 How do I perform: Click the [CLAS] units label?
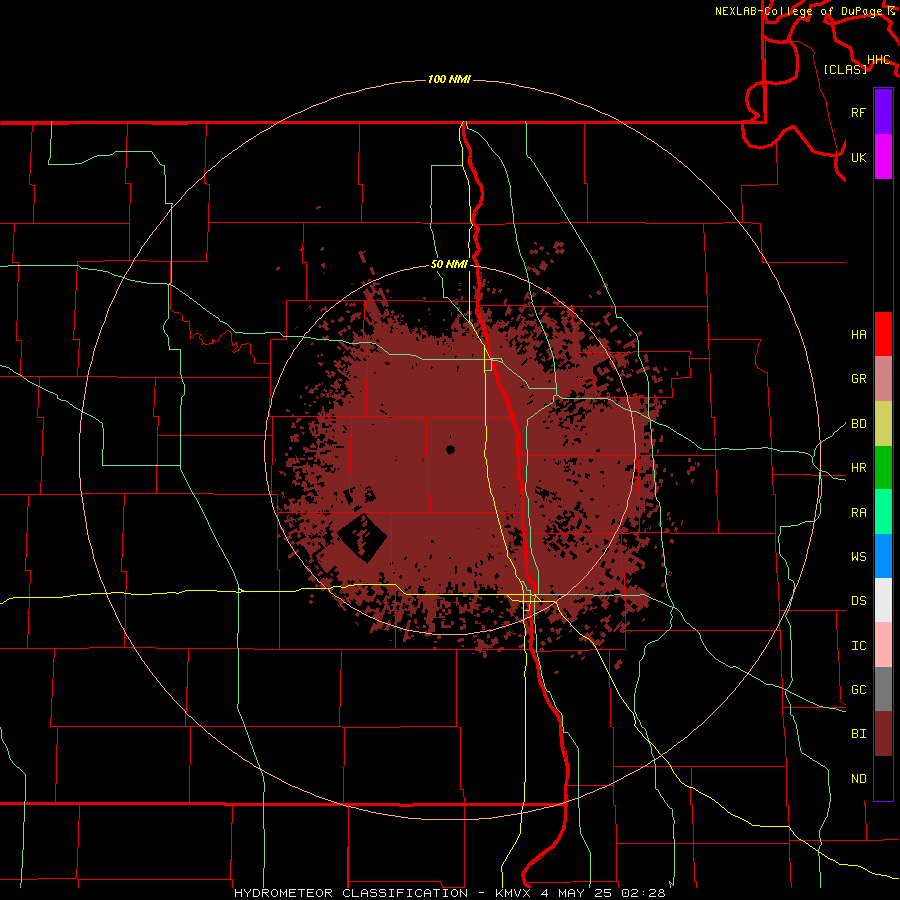coord(845,69)
